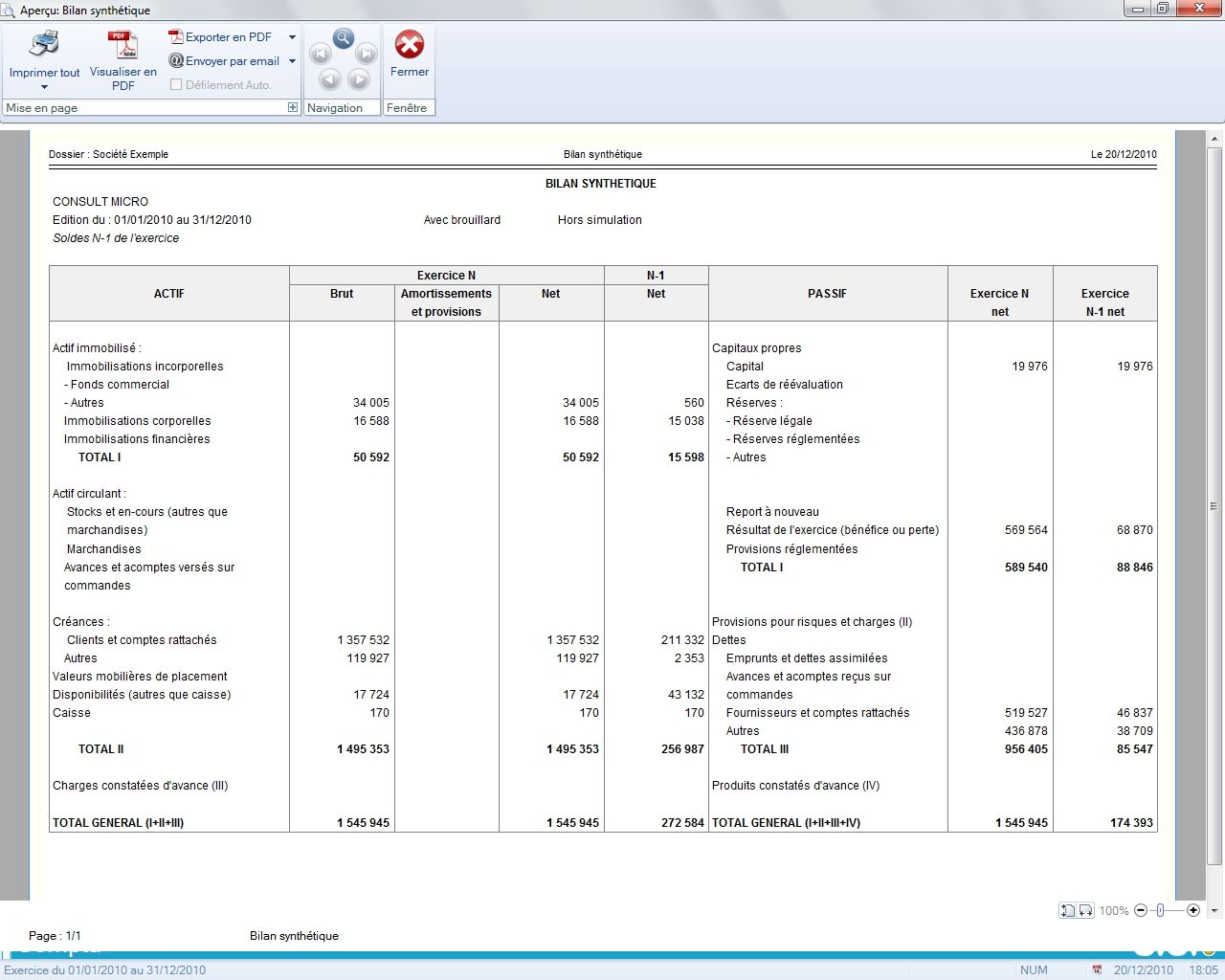
Task: Expand the Envoyer par email dropdown arrow
Action: (292, 61)
